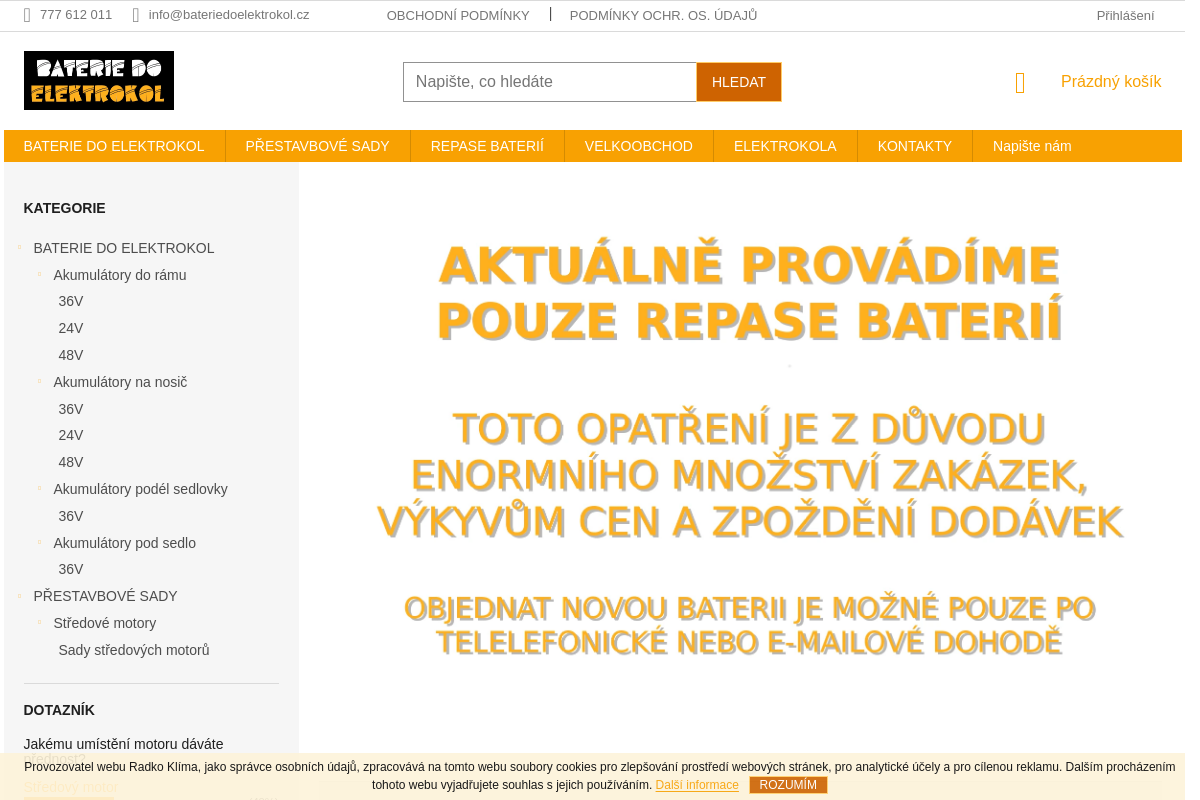Screen dimensions: 1200x800
Task: Select BATERIE DO ELEKTROKOL in the category tree
Action: pyautogui.click(x=124, y=248)
